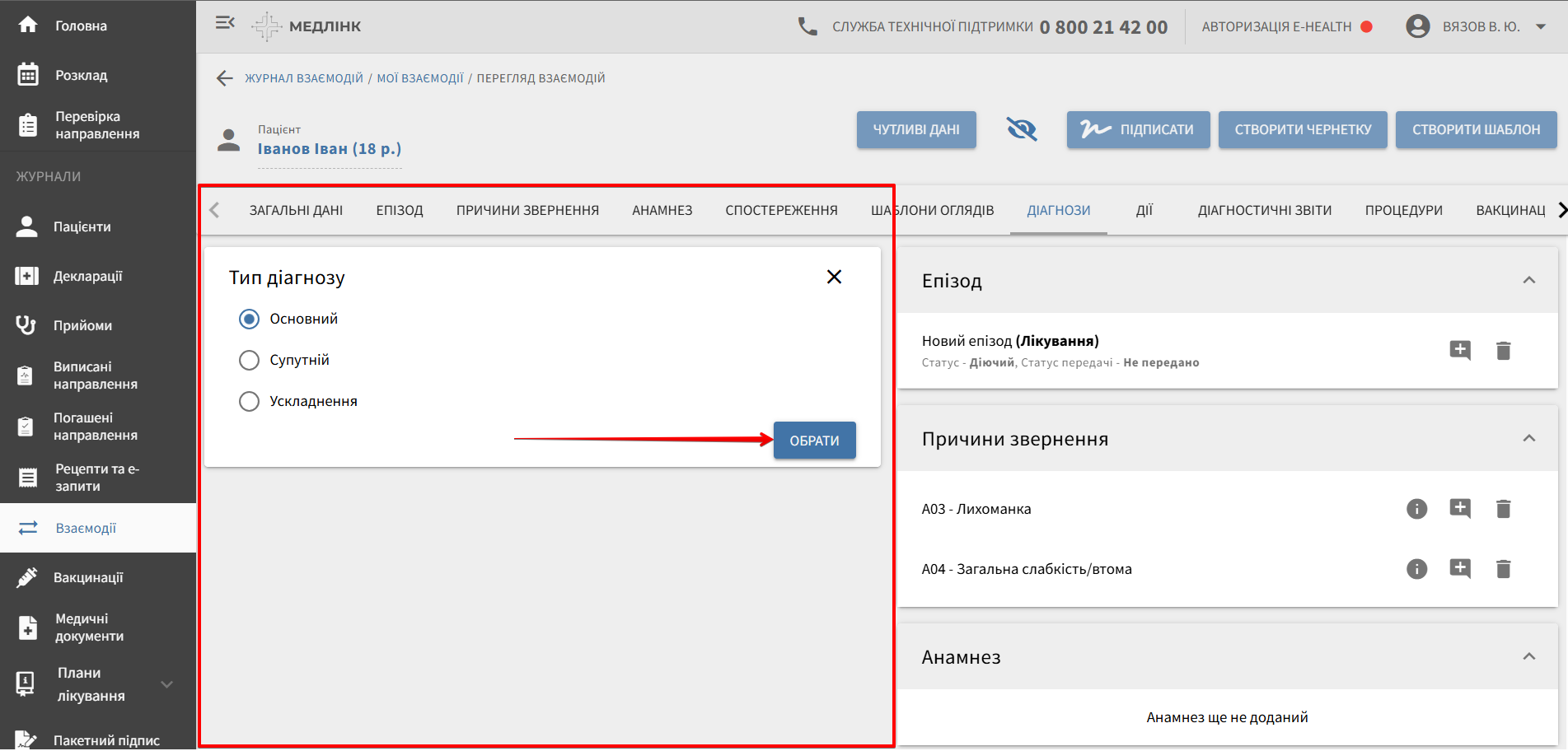Image resolution: width=1568 pixels, height=751 pixels.
Task: Choose the Супутній radio option
Action: pyautogui.click(x=249, y=360)
